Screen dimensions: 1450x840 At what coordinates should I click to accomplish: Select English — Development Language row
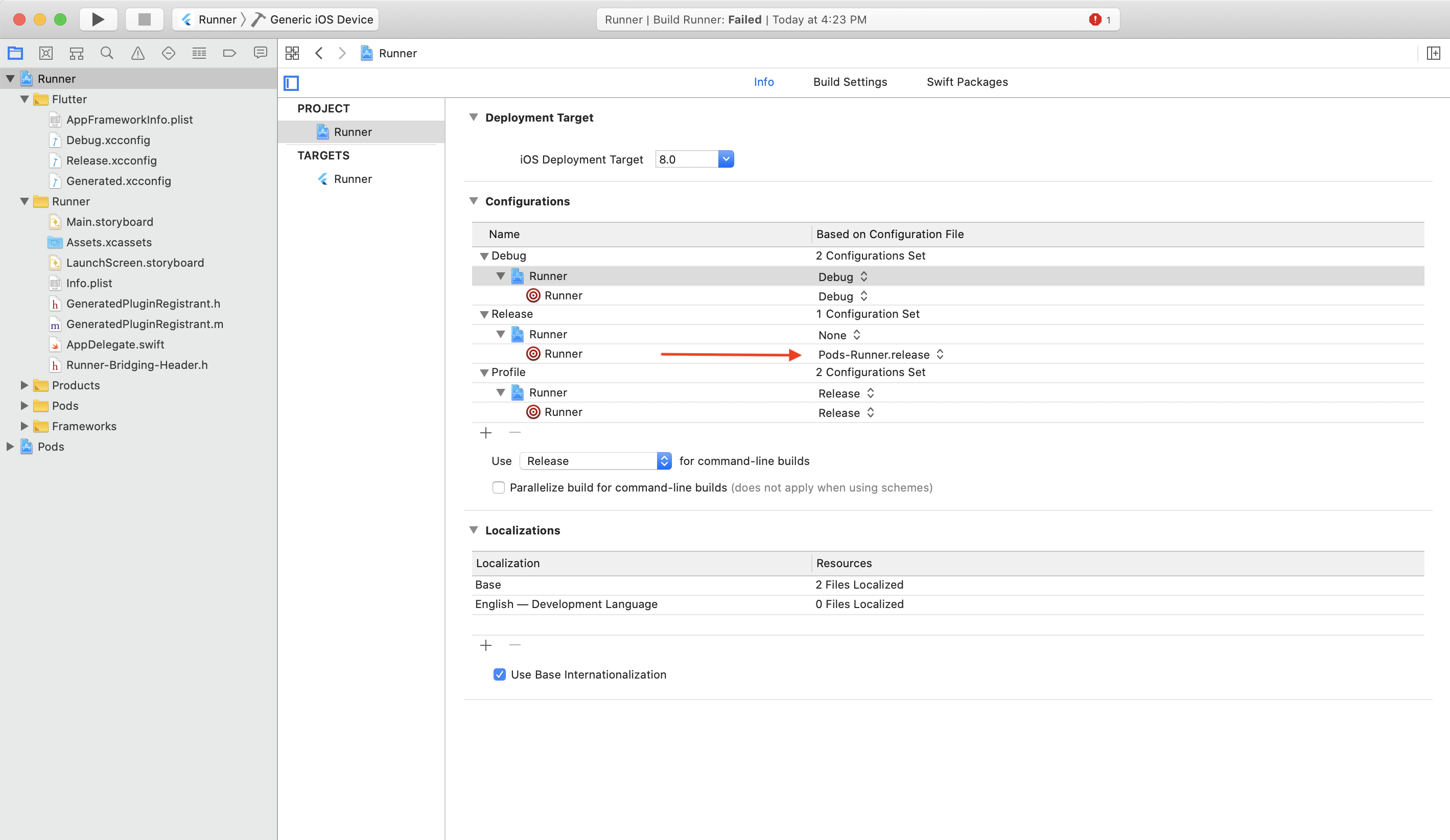pos(948,604)
